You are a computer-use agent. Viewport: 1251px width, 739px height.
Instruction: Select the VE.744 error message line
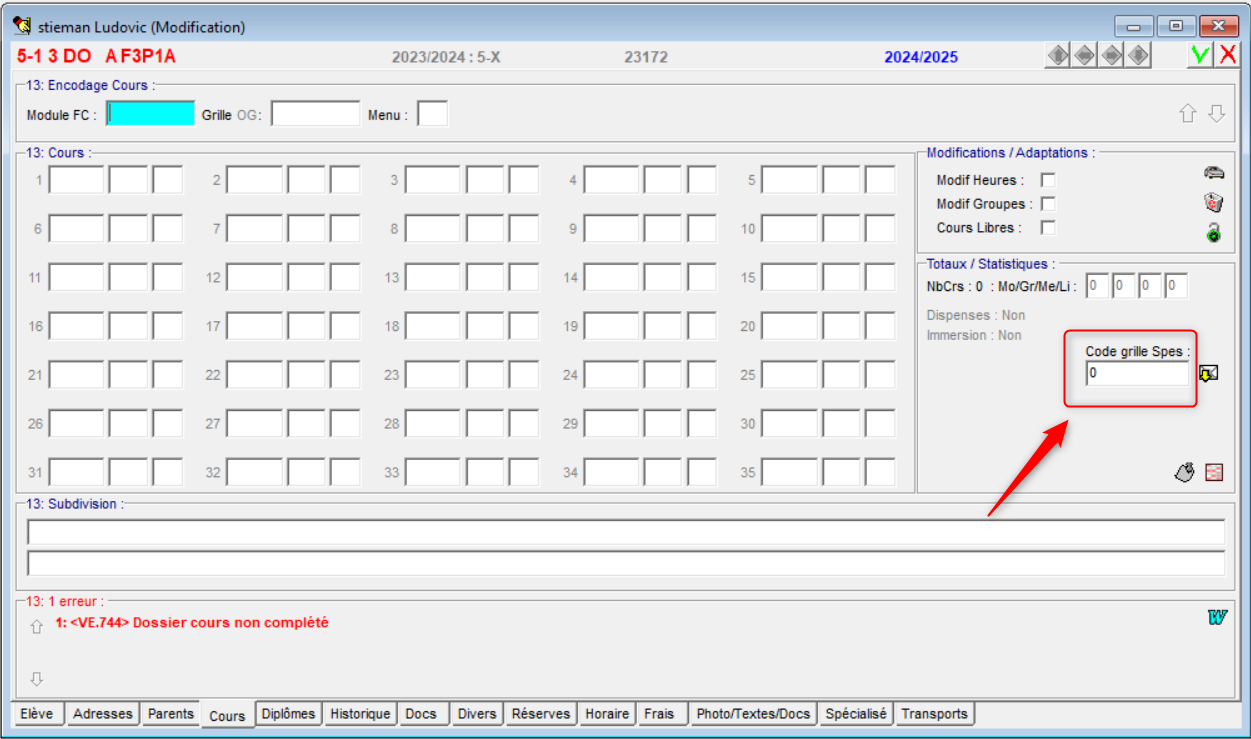[192, 623]
